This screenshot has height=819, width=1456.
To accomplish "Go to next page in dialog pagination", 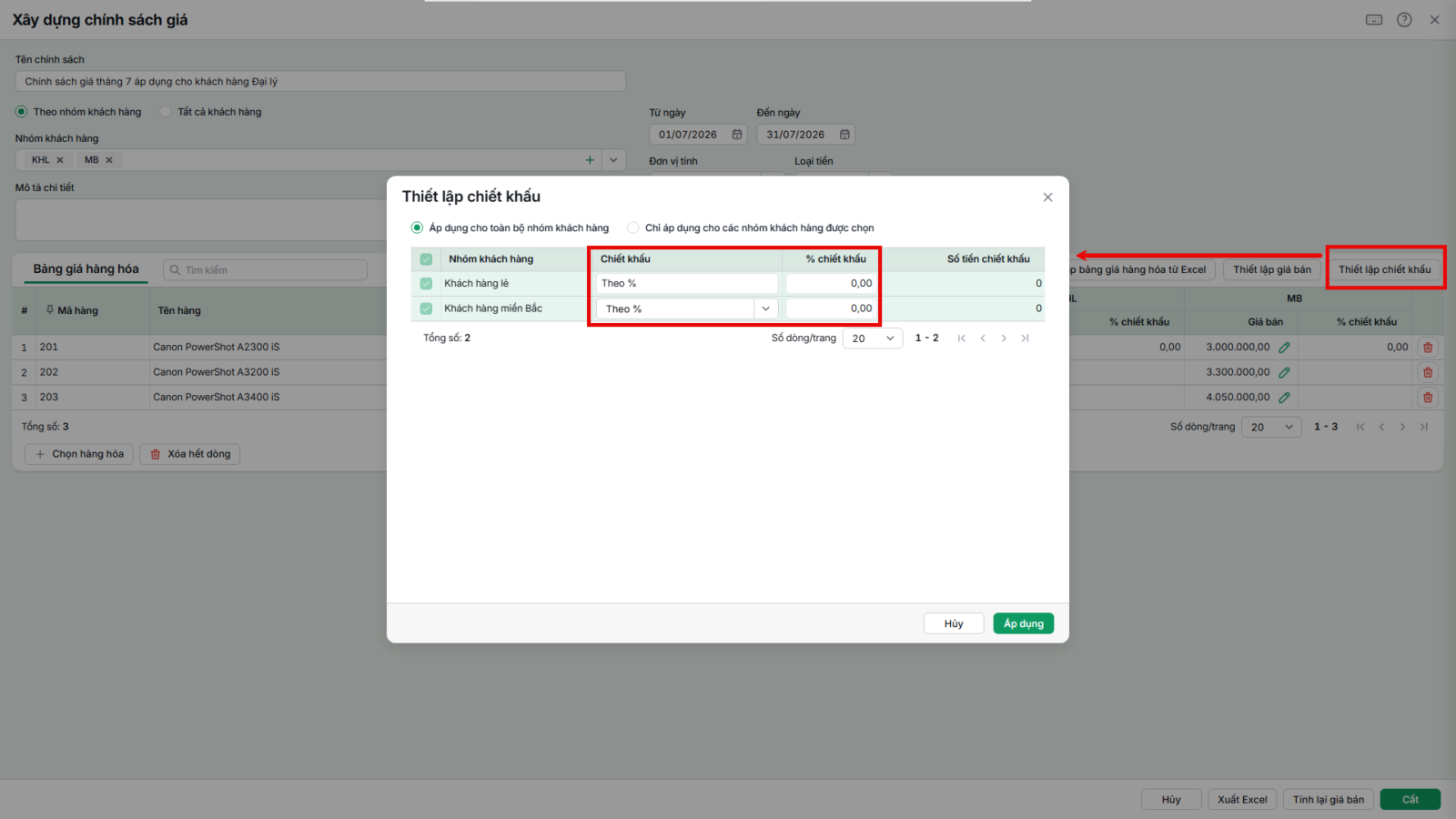I will (1004, 339).
